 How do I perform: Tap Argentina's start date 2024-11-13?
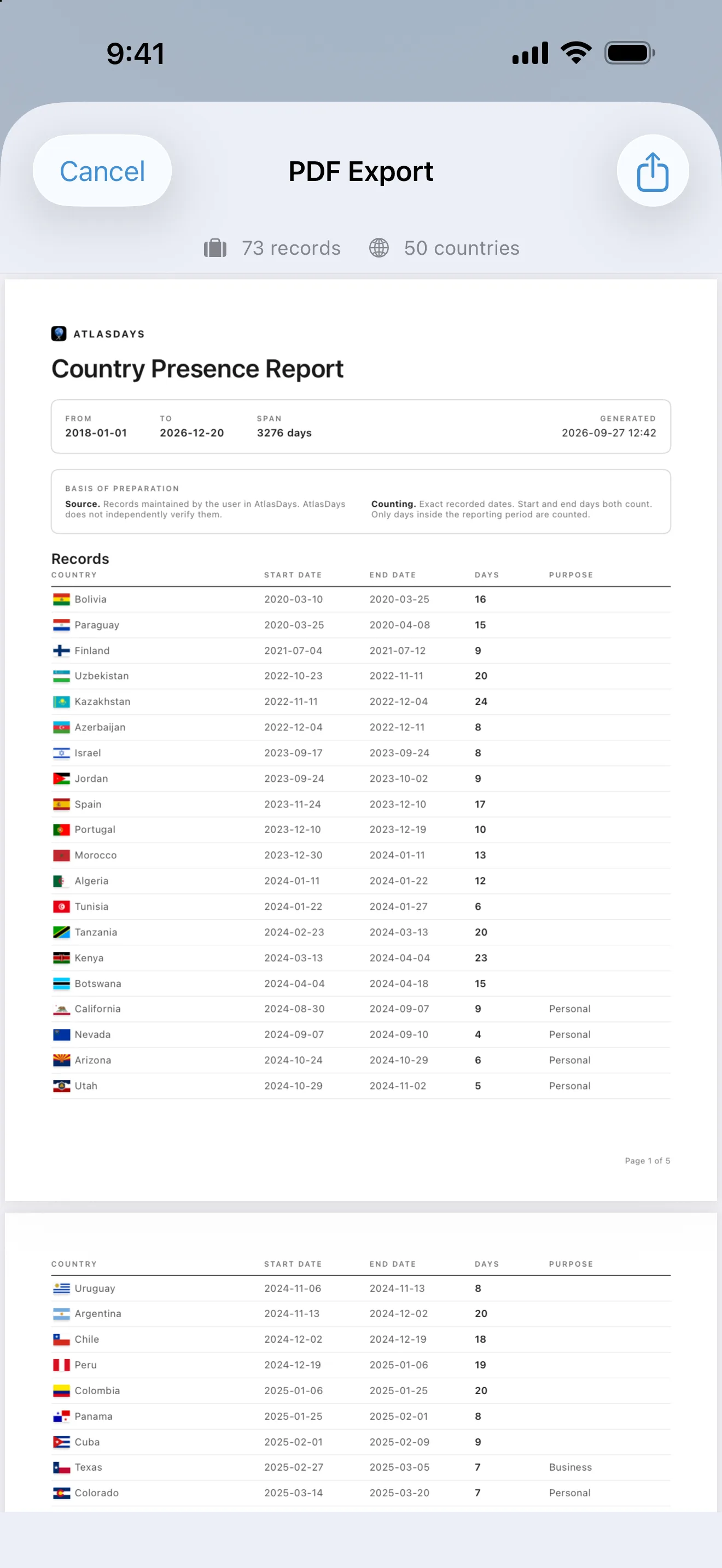pos(292,1314)
